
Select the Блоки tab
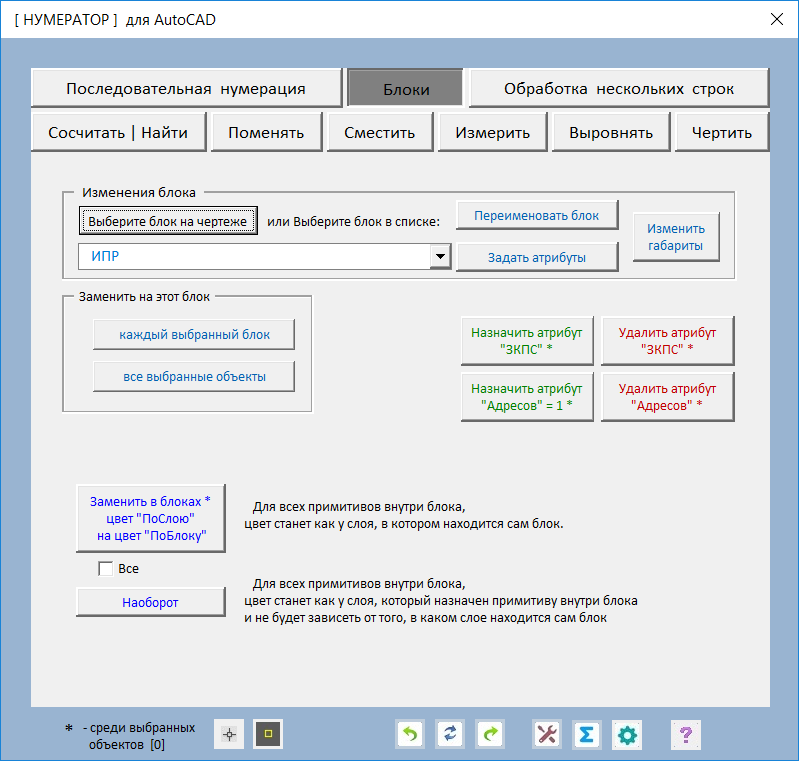[406, 89]
